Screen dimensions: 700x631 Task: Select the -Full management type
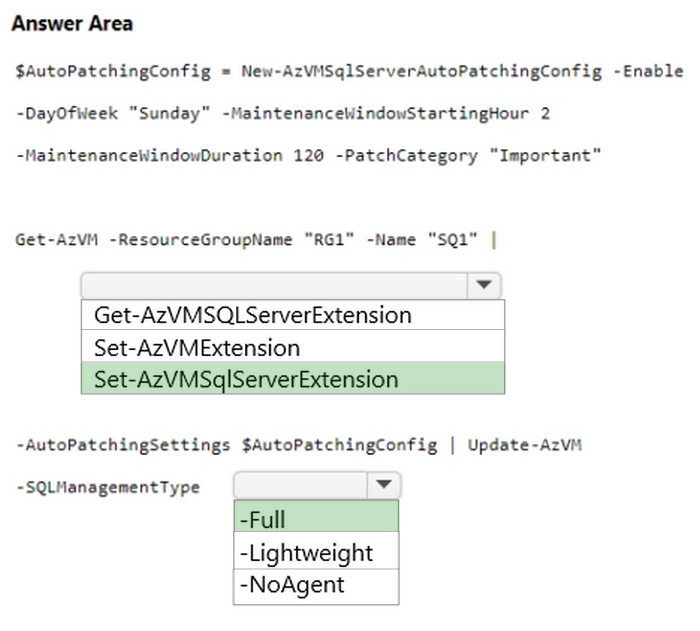point(261,519)
